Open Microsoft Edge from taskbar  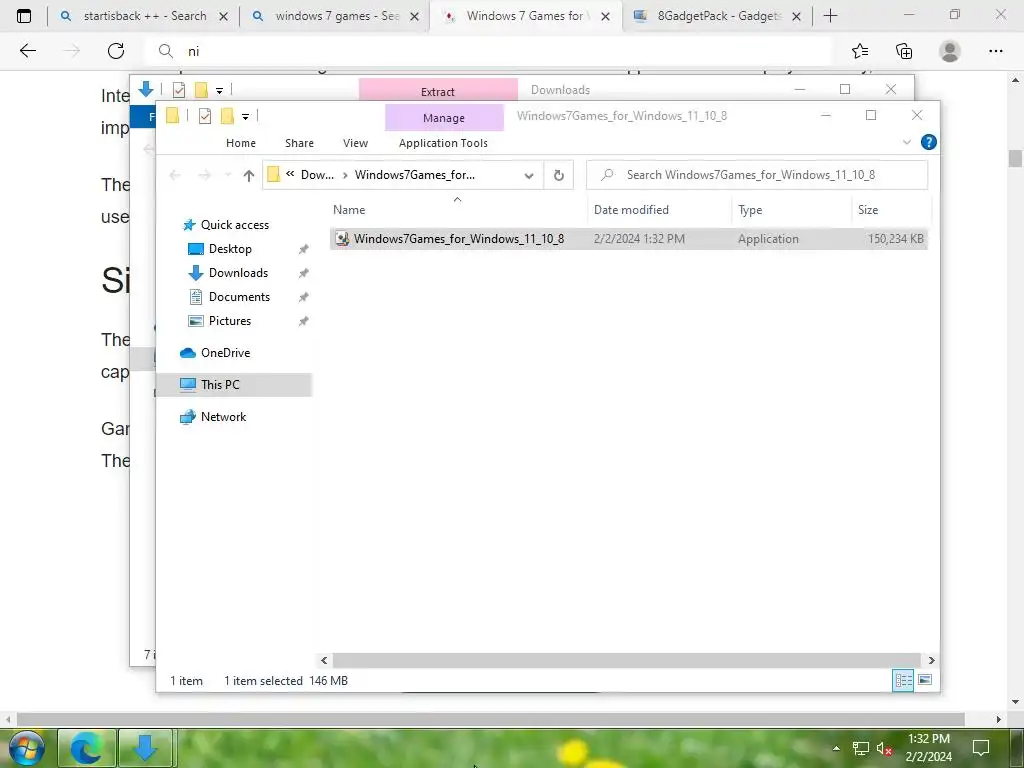pos(86,748)
